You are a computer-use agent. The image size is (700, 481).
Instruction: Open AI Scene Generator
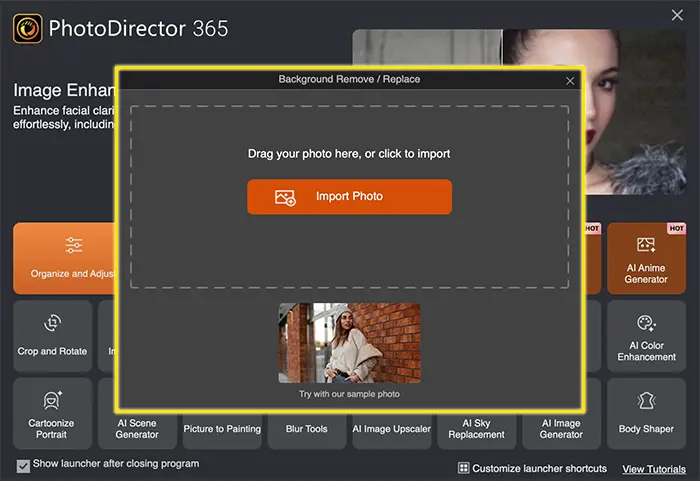coord(137,429)
